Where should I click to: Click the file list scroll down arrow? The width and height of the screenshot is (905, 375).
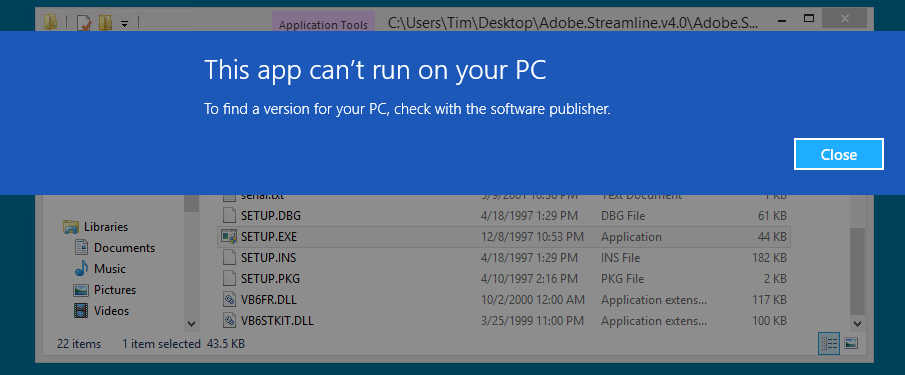[857, 324]
